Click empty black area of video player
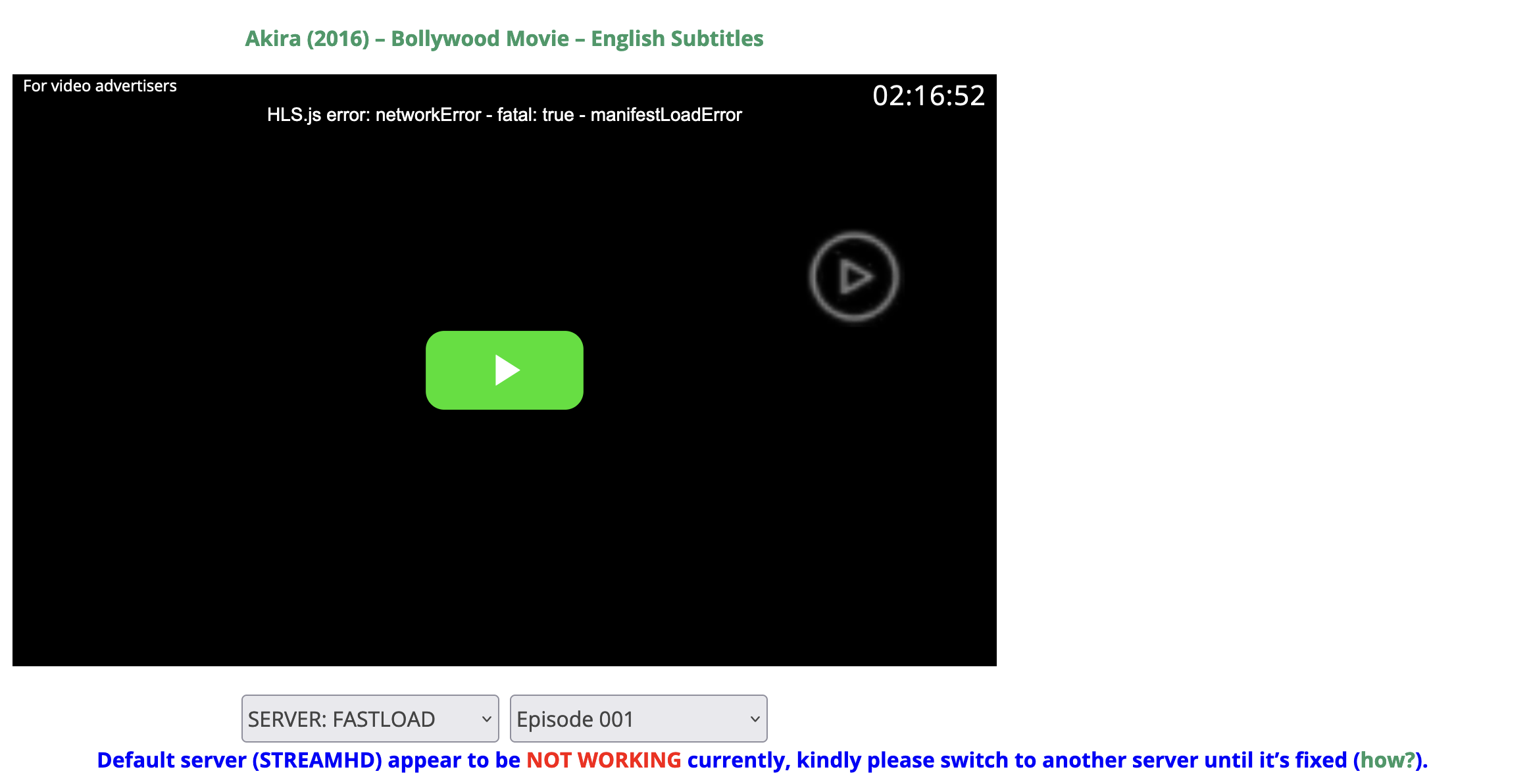Screen dimensions: 1529x784 click(x=263, y=526)
